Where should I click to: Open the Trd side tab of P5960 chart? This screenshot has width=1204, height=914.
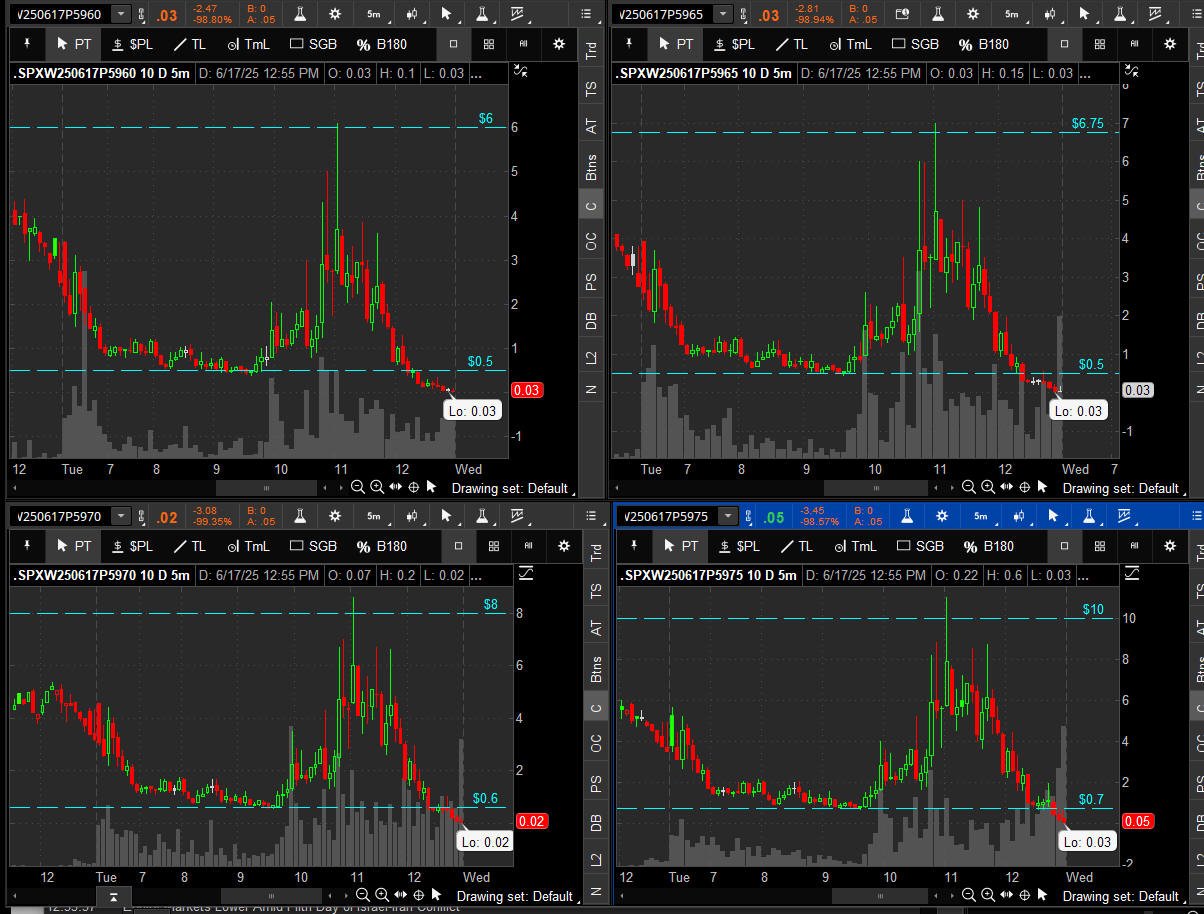pos(592,52)
